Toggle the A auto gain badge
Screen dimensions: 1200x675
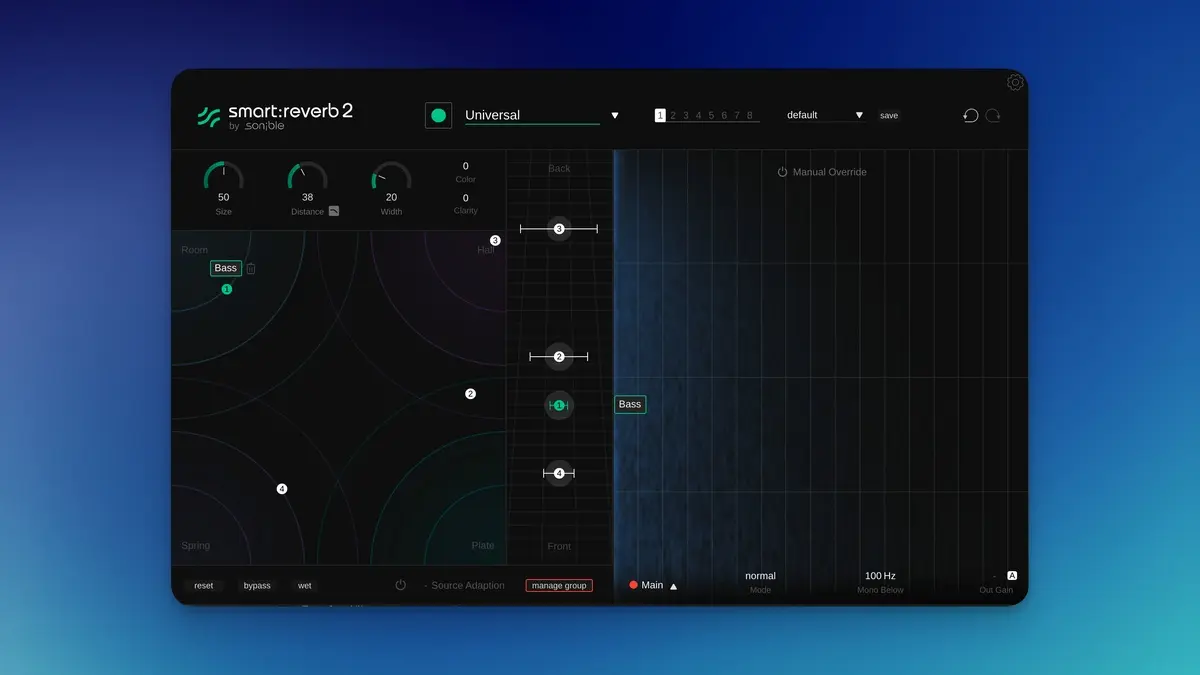click(x=1012, y=575)
